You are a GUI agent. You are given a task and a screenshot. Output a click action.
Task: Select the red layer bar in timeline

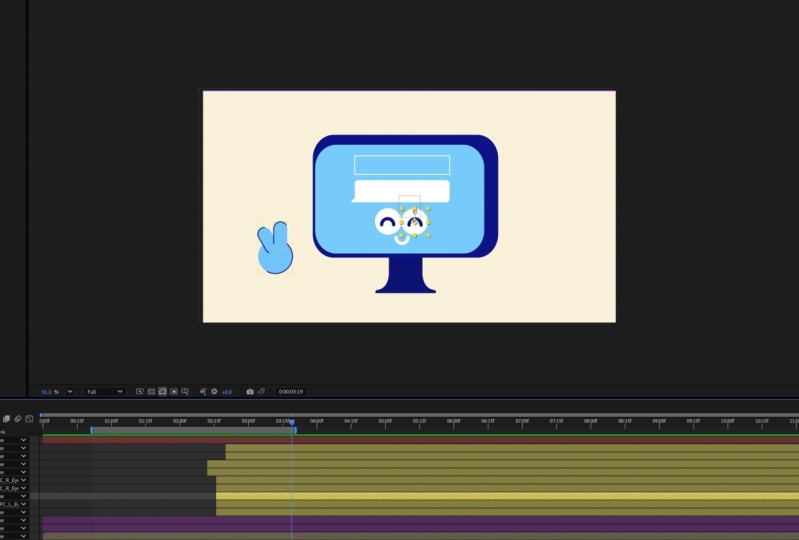(x=421, y=440)
